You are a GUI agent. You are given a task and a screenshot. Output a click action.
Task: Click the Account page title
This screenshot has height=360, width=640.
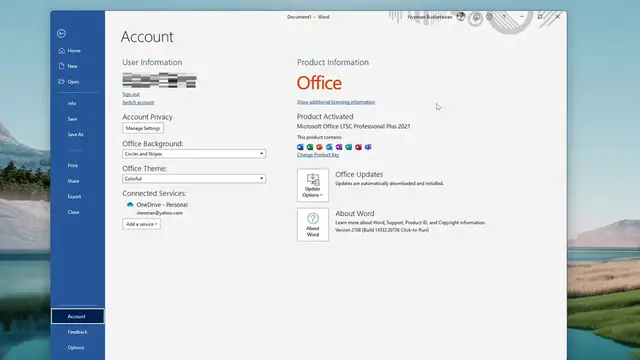pos(147,37)
